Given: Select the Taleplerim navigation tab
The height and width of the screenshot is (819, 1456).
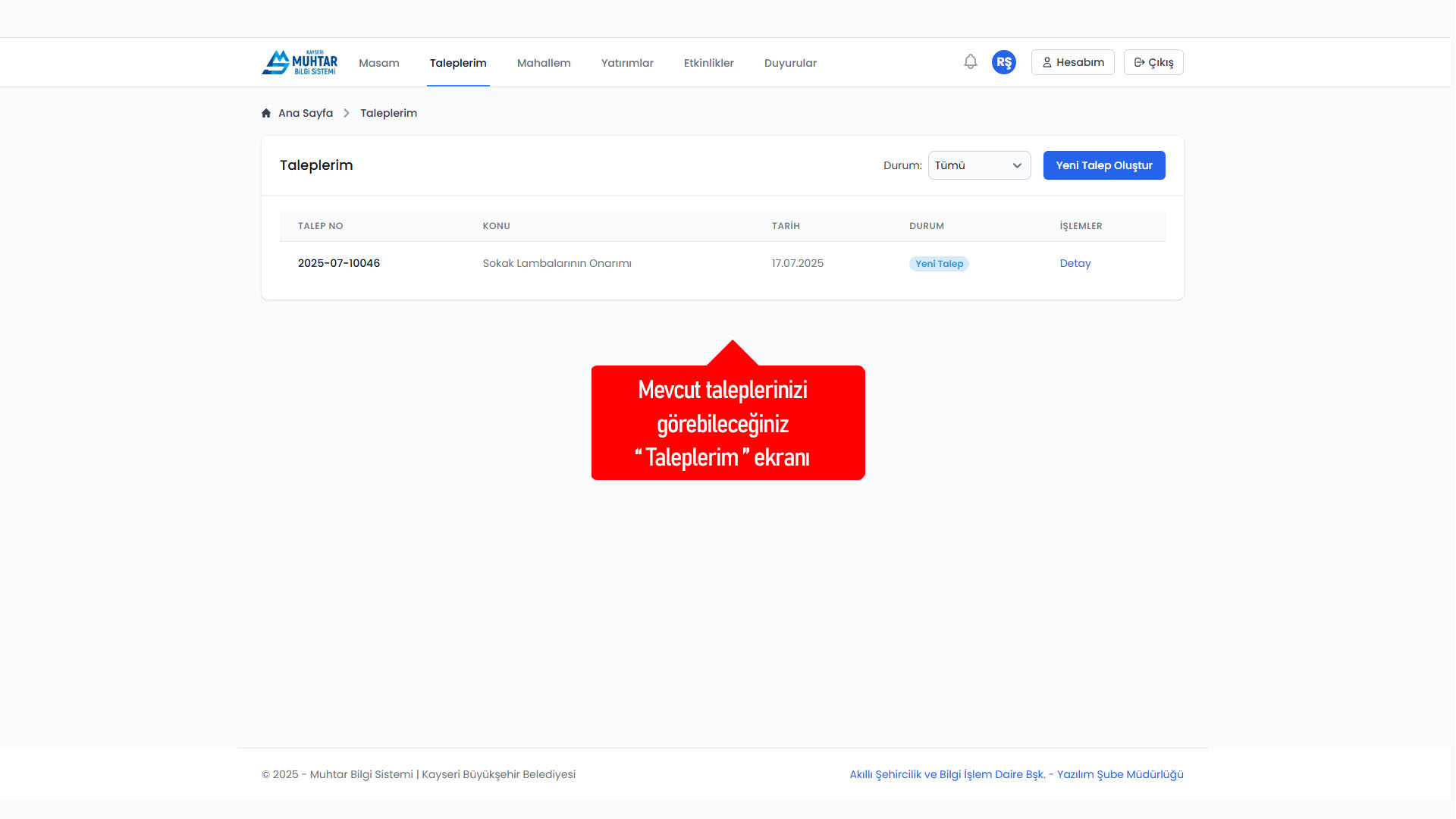Looking at the screenshot, I should click(x=458, y=63).
